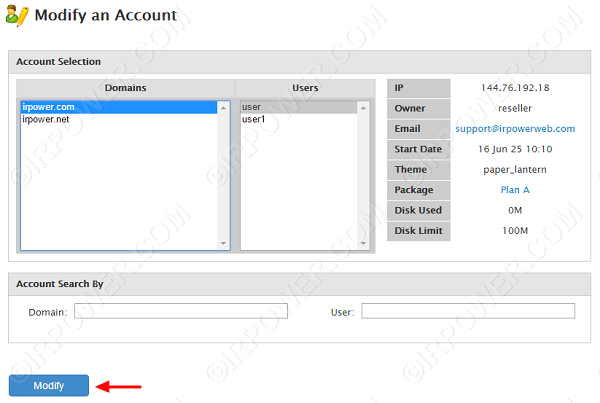Select irpower.com in the Domains list
This screenshot has width=600, height=403.
(x=47, y=107)
